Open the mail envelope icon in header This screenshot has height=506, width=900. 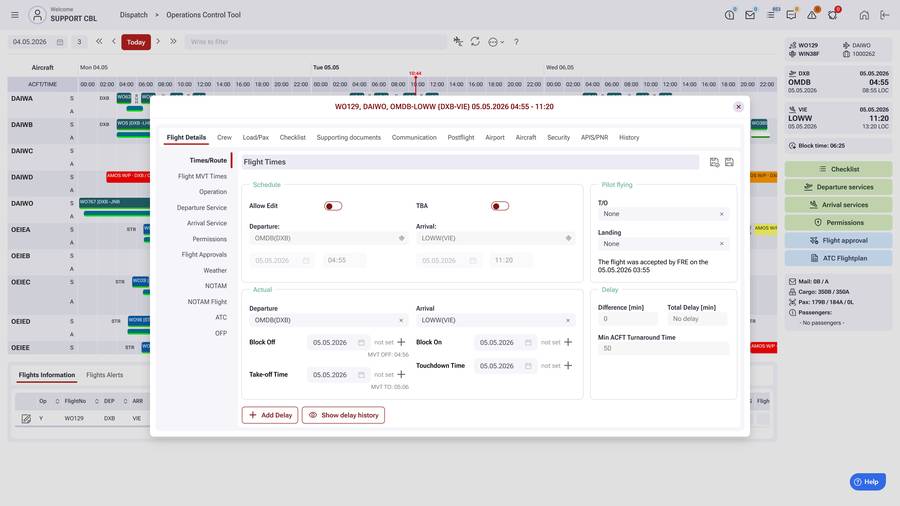(x=750, y=15)
